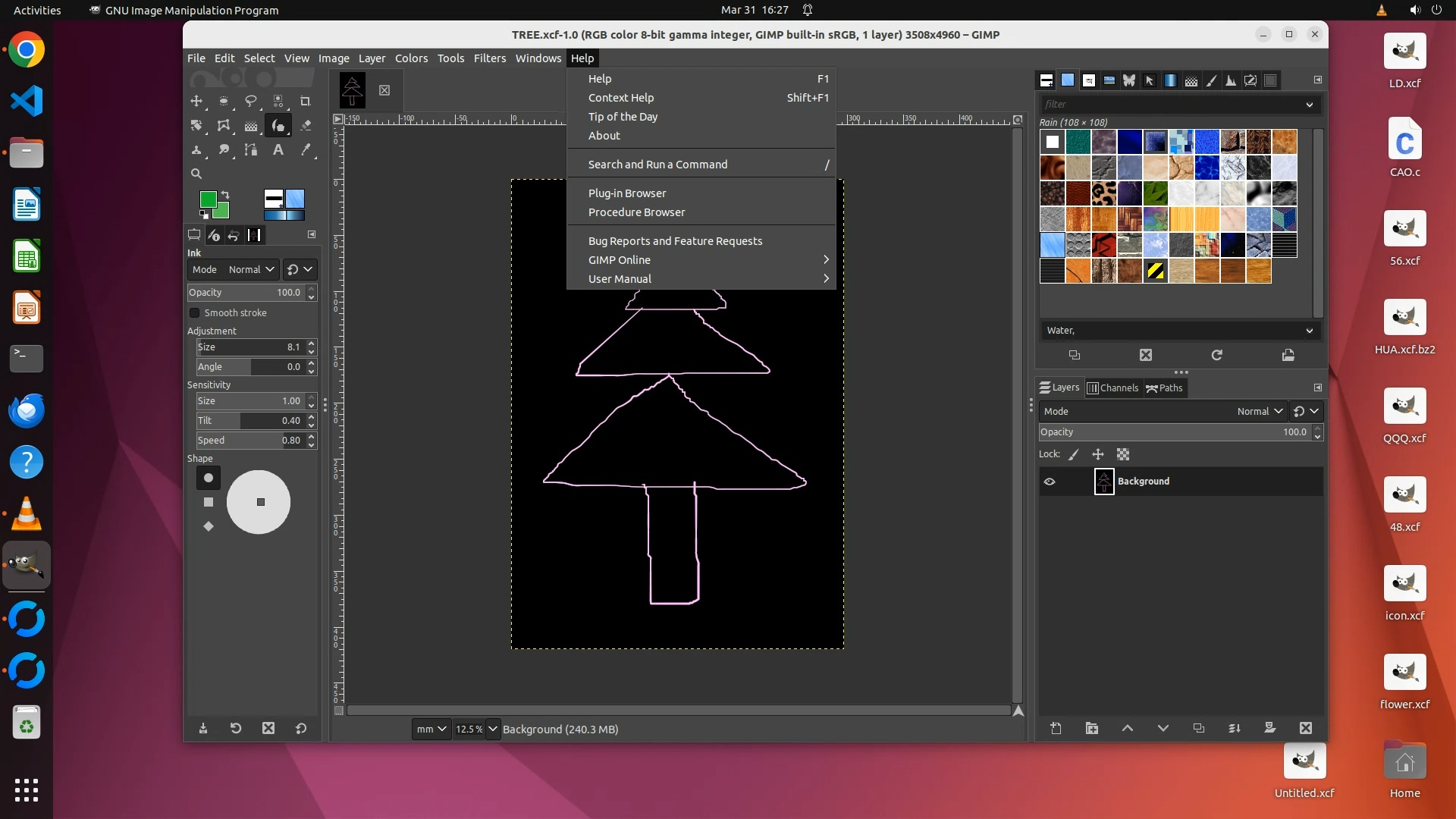Select the Move tool
Screen dimensions: 1456x819
point(196,101)
